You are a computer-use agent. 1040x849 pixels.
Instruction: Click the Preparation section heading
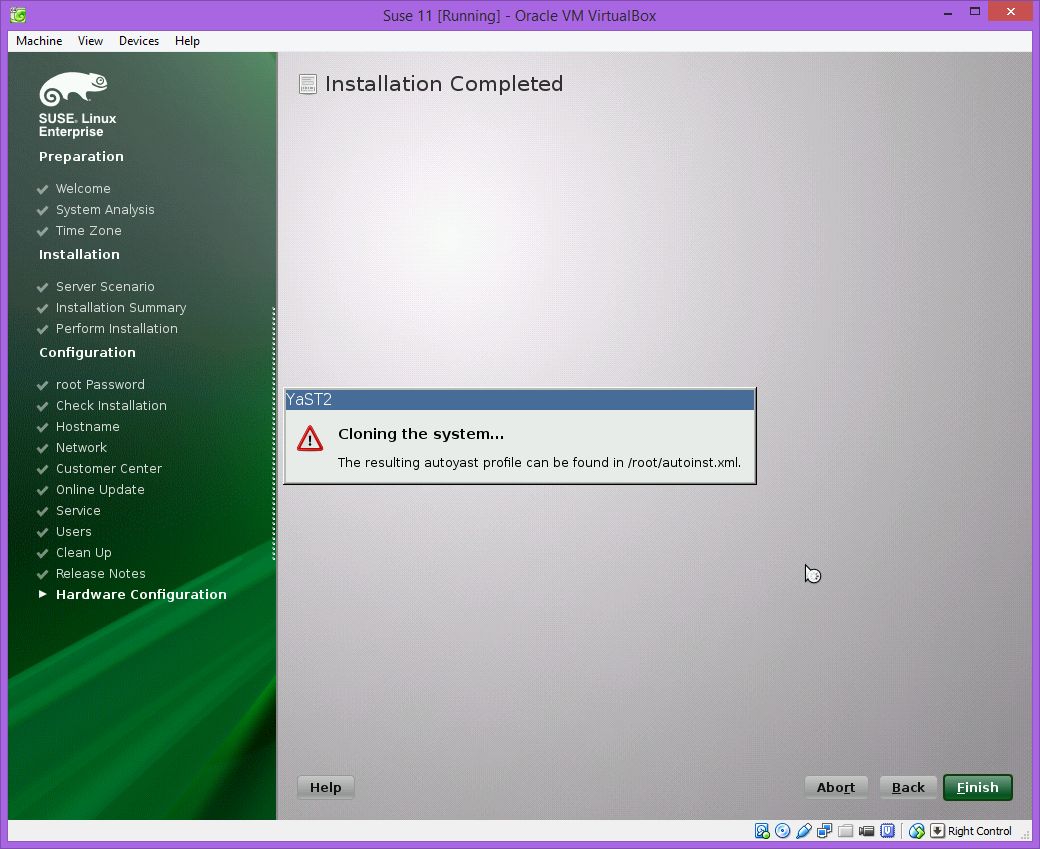tap(81, 157)
